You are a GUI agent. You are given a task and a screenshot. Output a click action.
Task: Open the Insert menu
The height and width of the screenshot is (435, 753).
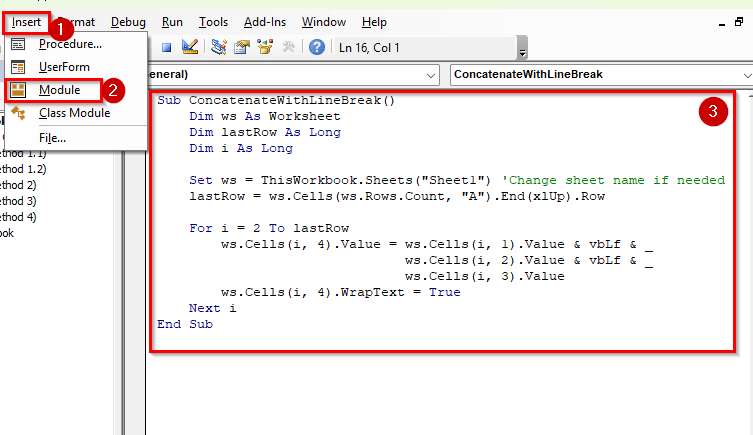tap(26, 22)
